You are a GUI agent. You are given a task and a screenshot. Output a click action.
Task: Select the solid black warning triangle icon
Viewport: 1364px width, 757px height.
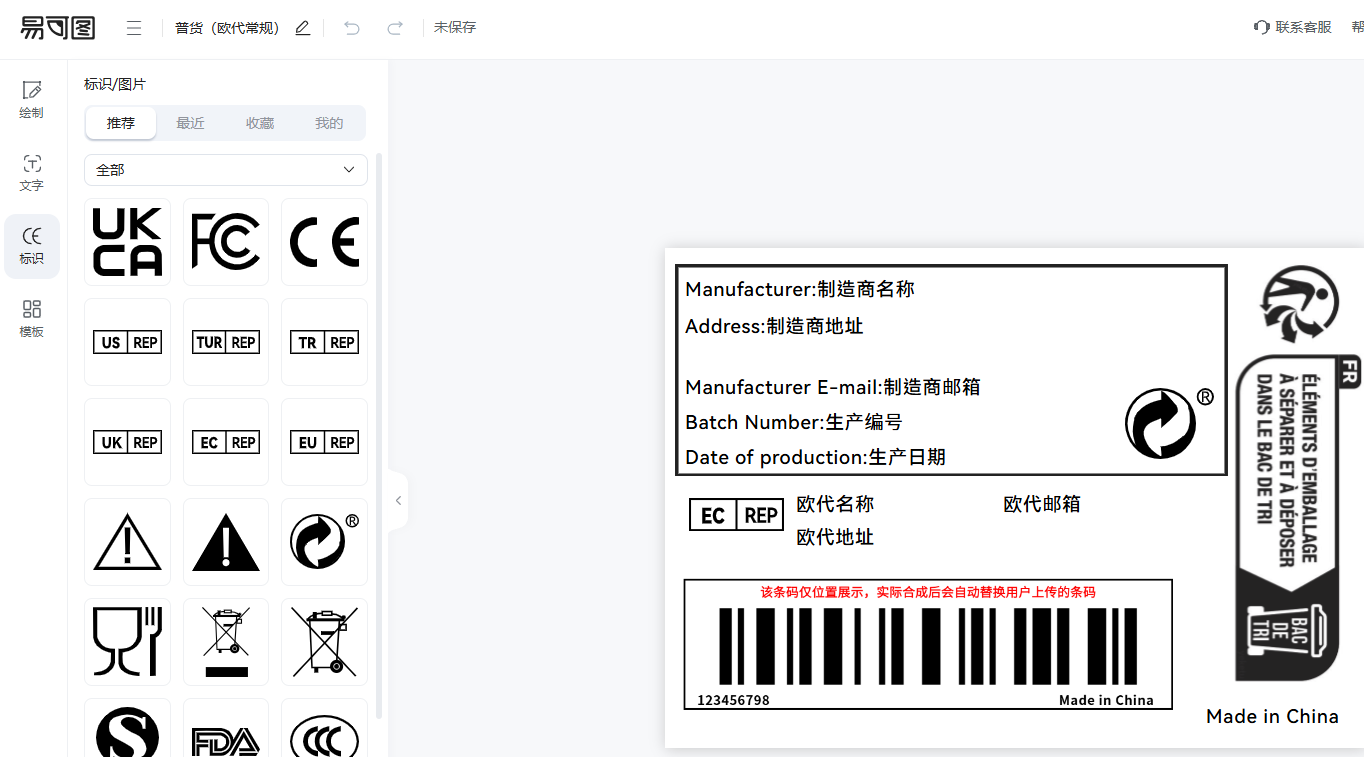[x=226, y=542]
